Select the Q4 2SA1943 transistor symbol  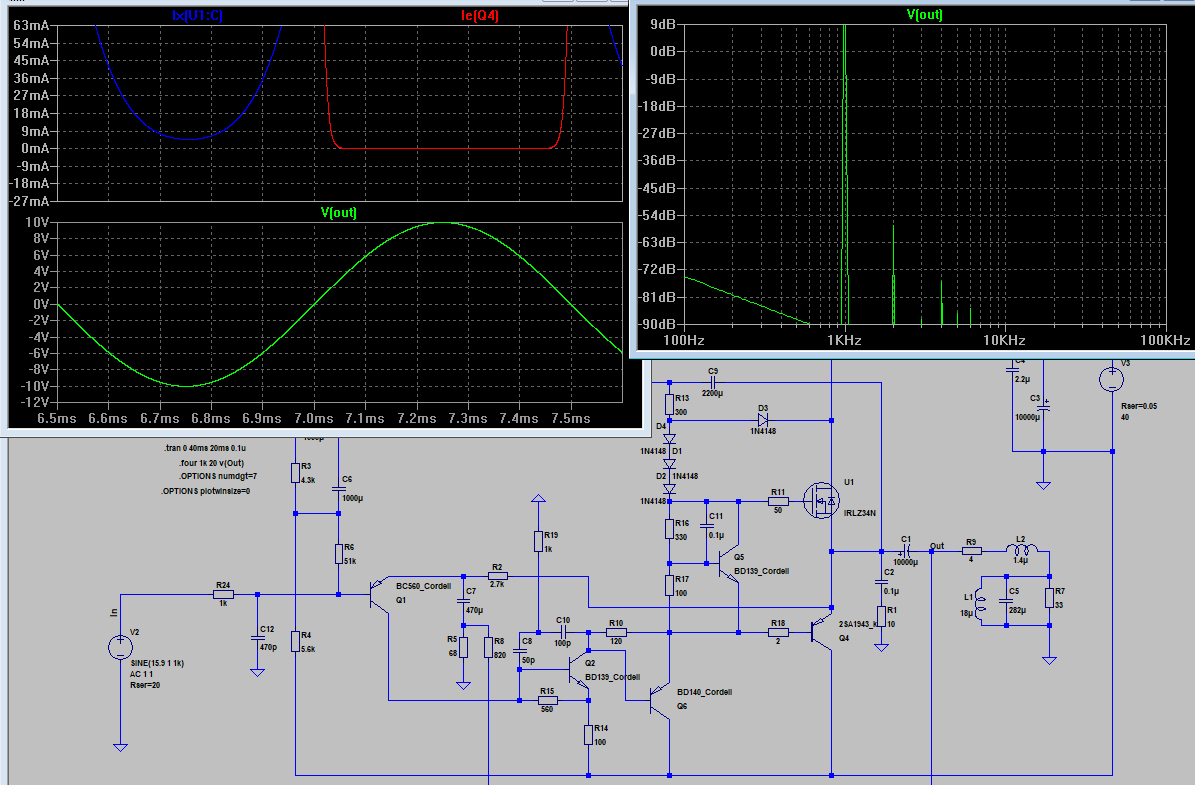822,633
